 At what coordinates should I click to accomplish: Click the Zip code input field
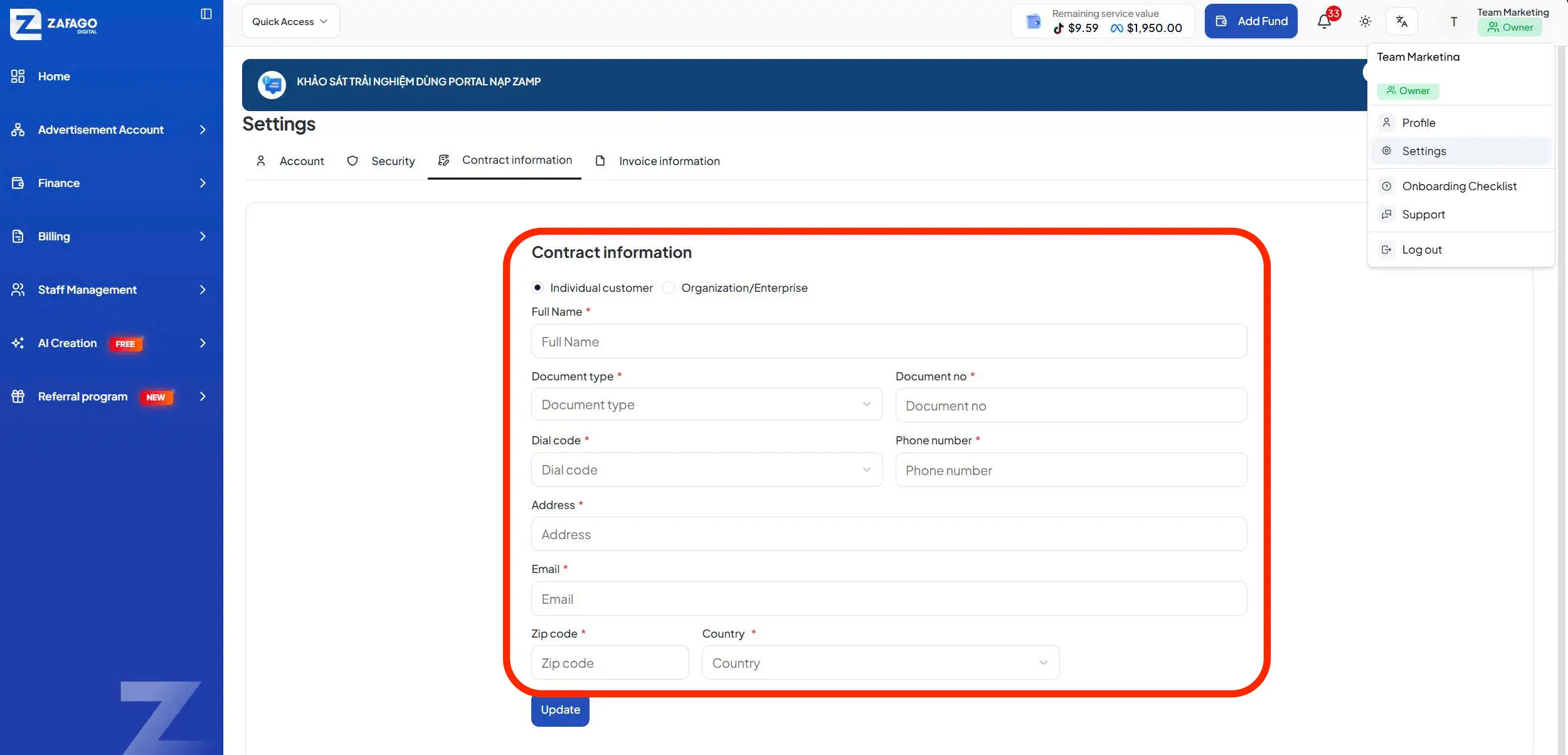(610, 663)
